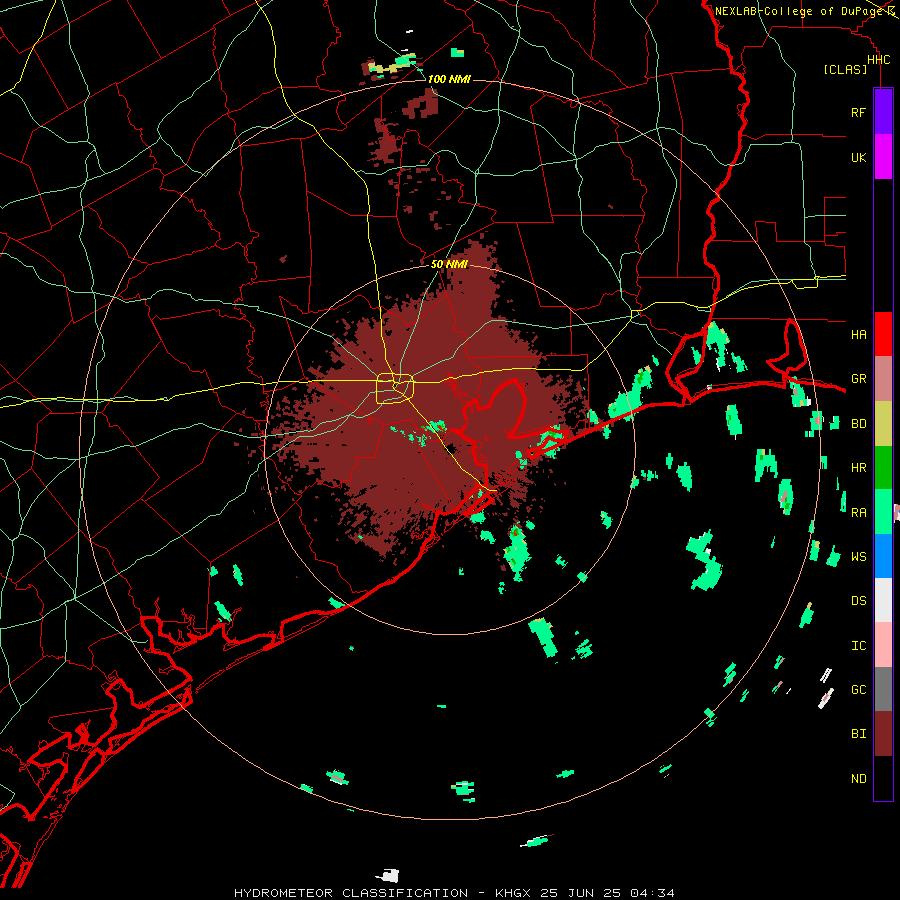This screenshot has height=900, width=900.
Task: Click the RF purple legend swatch
Action: pos(883,112)
